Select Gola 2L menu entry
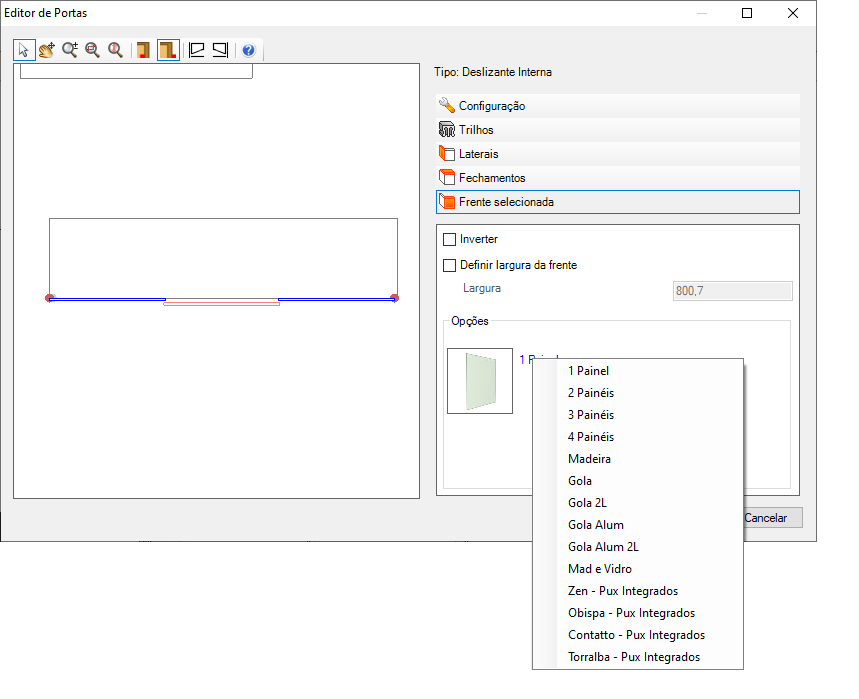 point(638,502)
